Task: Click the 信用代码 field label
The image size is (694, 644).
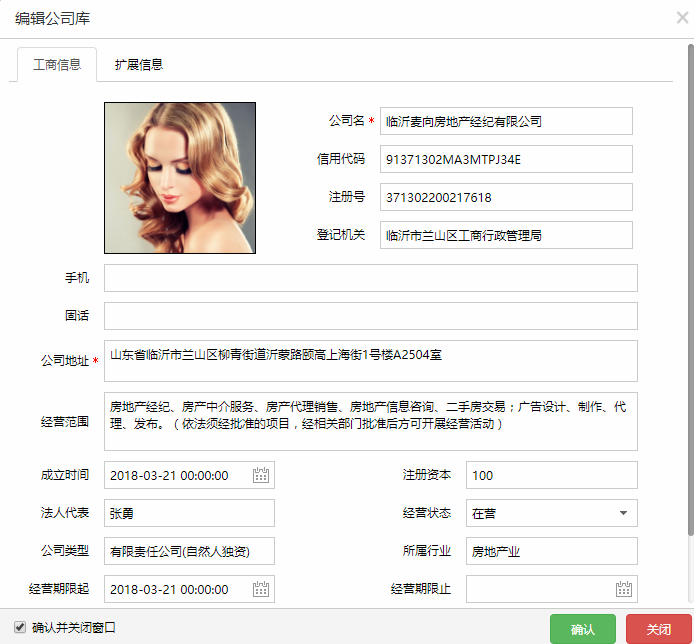Action: click(x=341, y=158)
